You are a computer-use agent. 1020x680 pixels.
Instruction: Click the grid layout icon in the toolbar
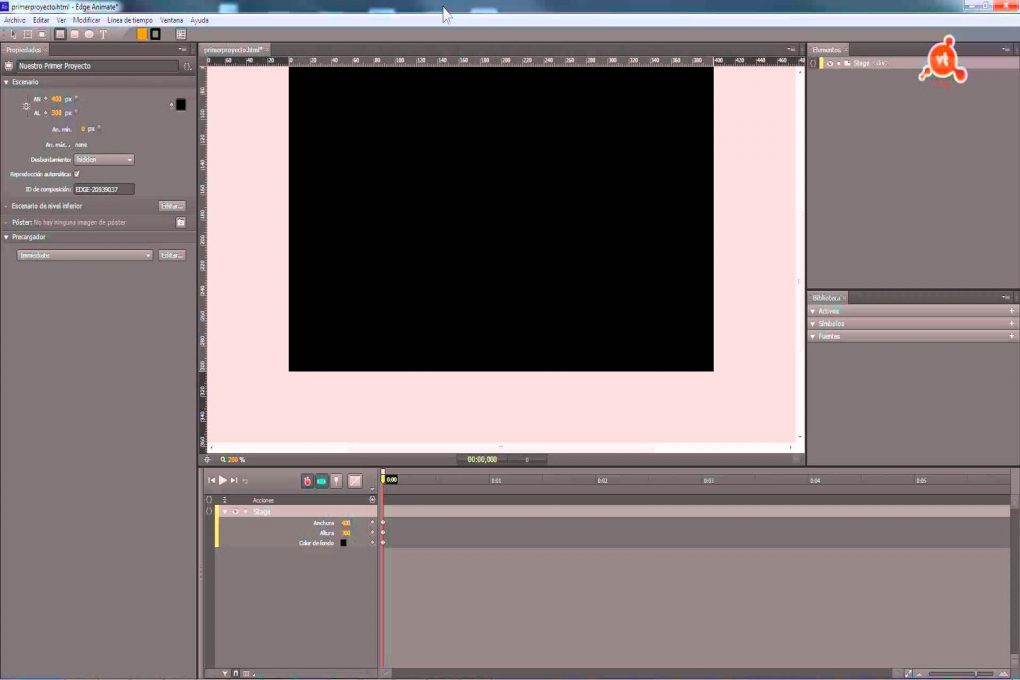pyautogui.click(x=181, y=33)
